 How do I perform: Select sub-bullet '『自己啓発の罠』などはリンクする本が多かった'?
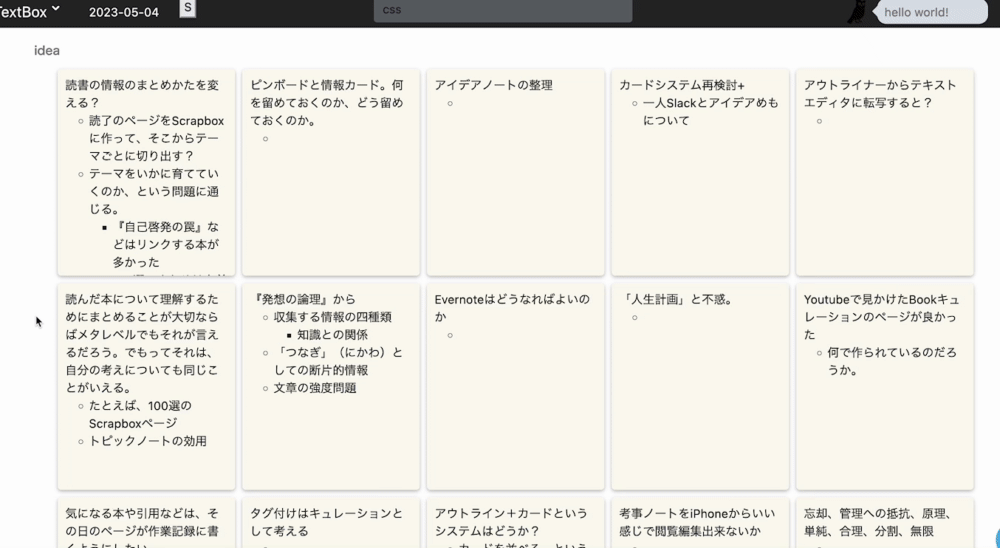point(166,244)
